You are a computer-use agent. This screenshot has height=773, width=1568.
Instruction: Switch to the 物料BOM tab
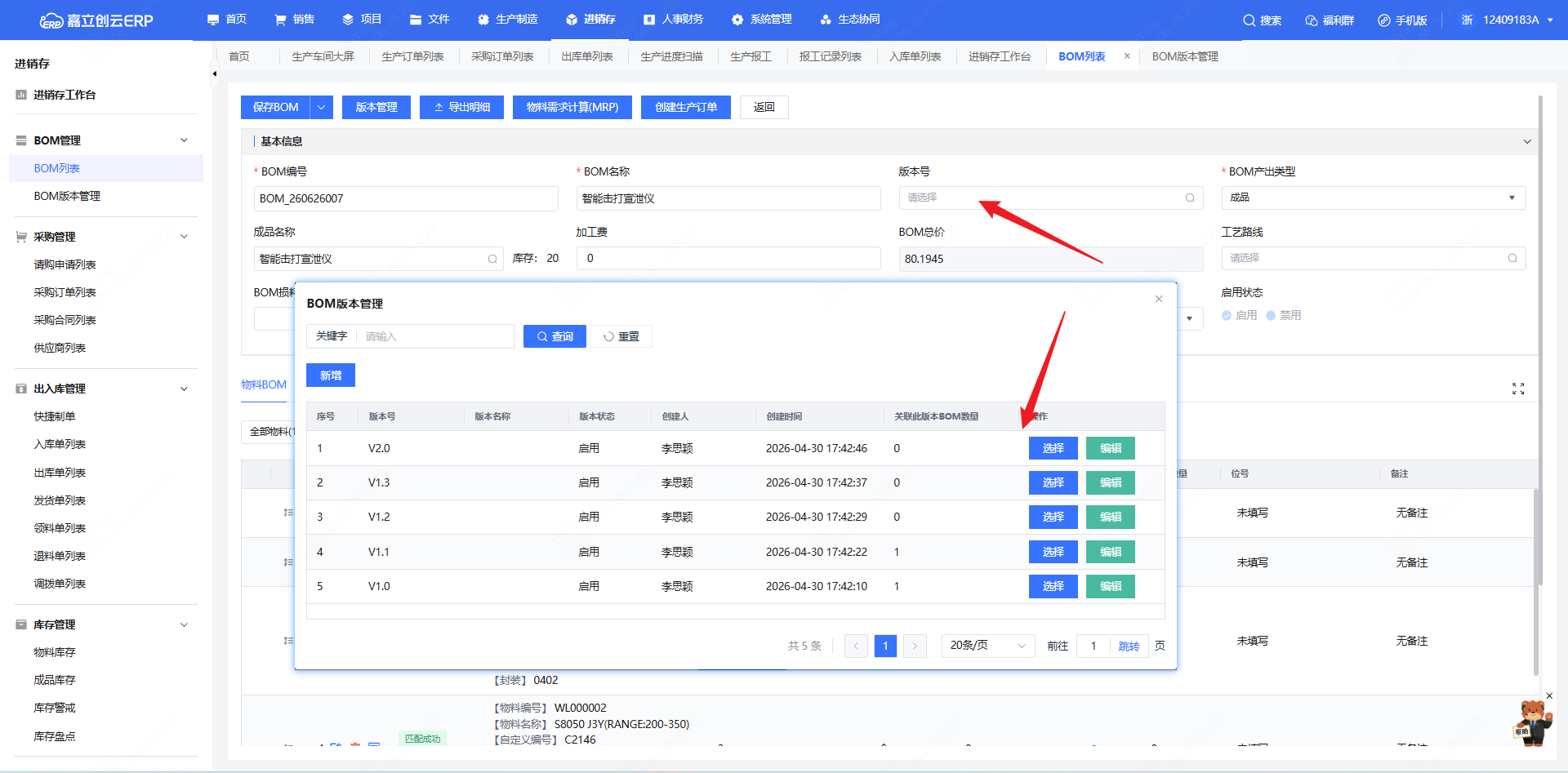click(264, 384)
